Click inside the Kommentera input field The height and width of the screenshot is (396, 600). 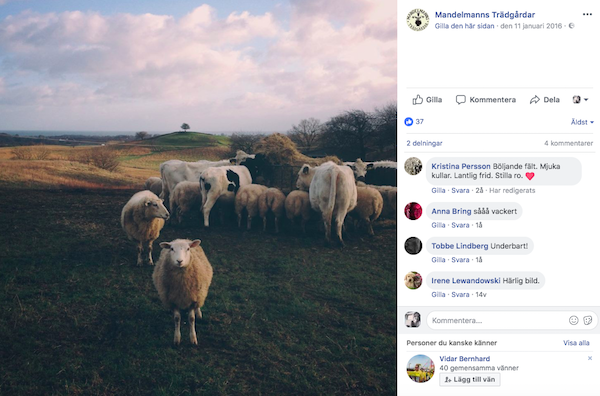click(497, 320)
